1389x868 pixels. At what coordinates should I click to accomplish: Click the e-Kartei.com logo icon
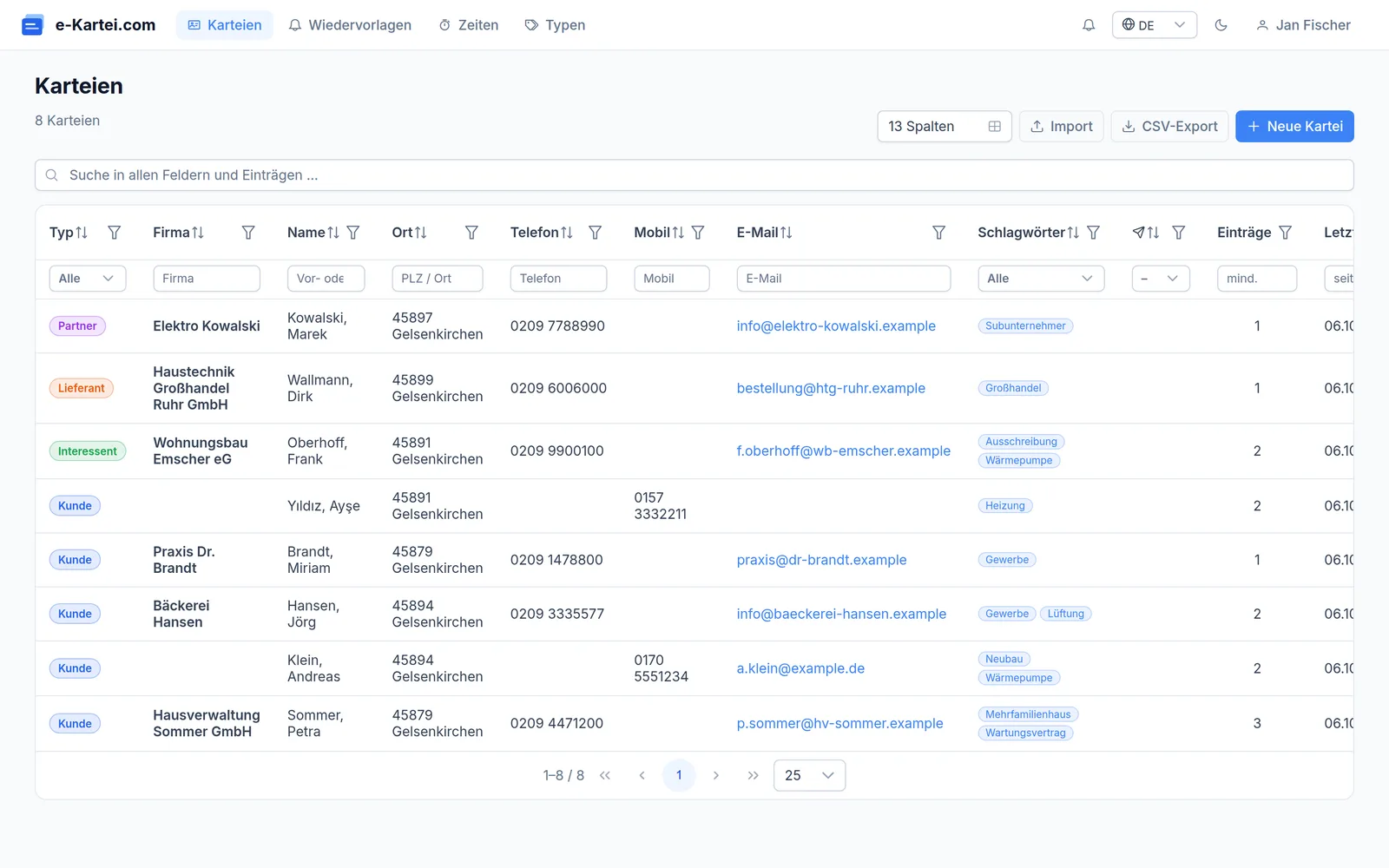click(32, 25)
